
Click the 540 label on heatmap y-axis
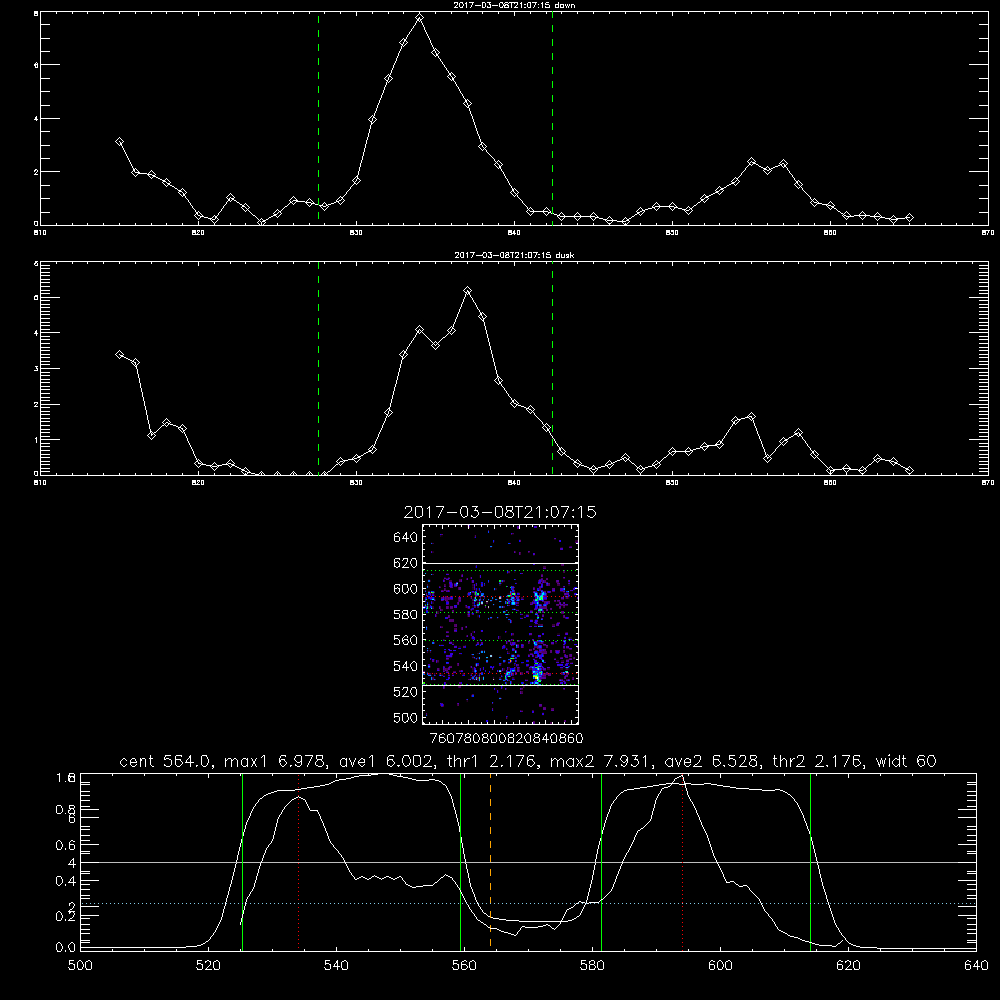[x=406, y=666]
